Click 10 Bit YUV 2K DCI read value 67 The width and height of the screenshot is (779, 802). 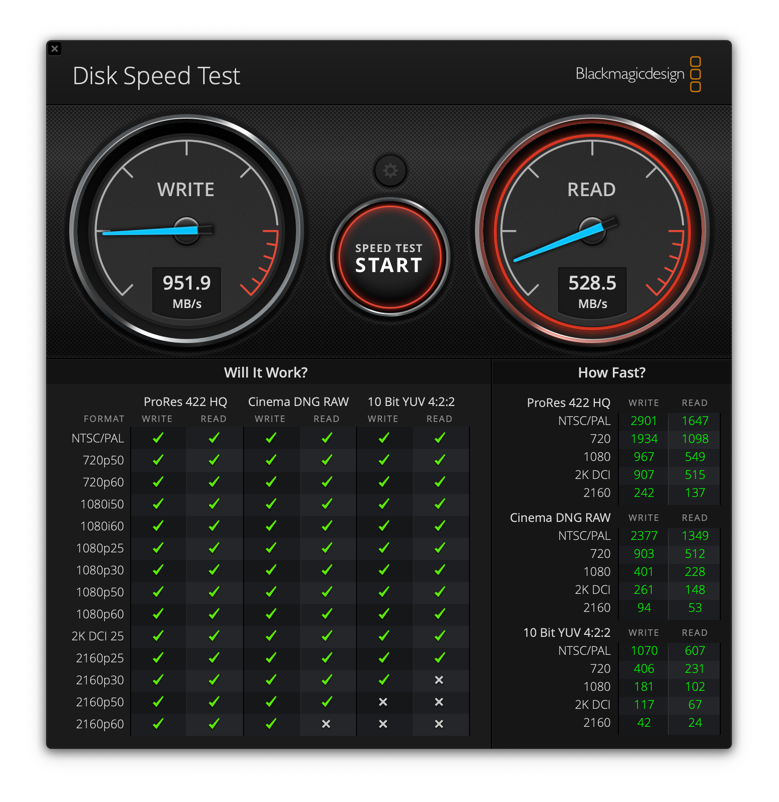point(695,704)
